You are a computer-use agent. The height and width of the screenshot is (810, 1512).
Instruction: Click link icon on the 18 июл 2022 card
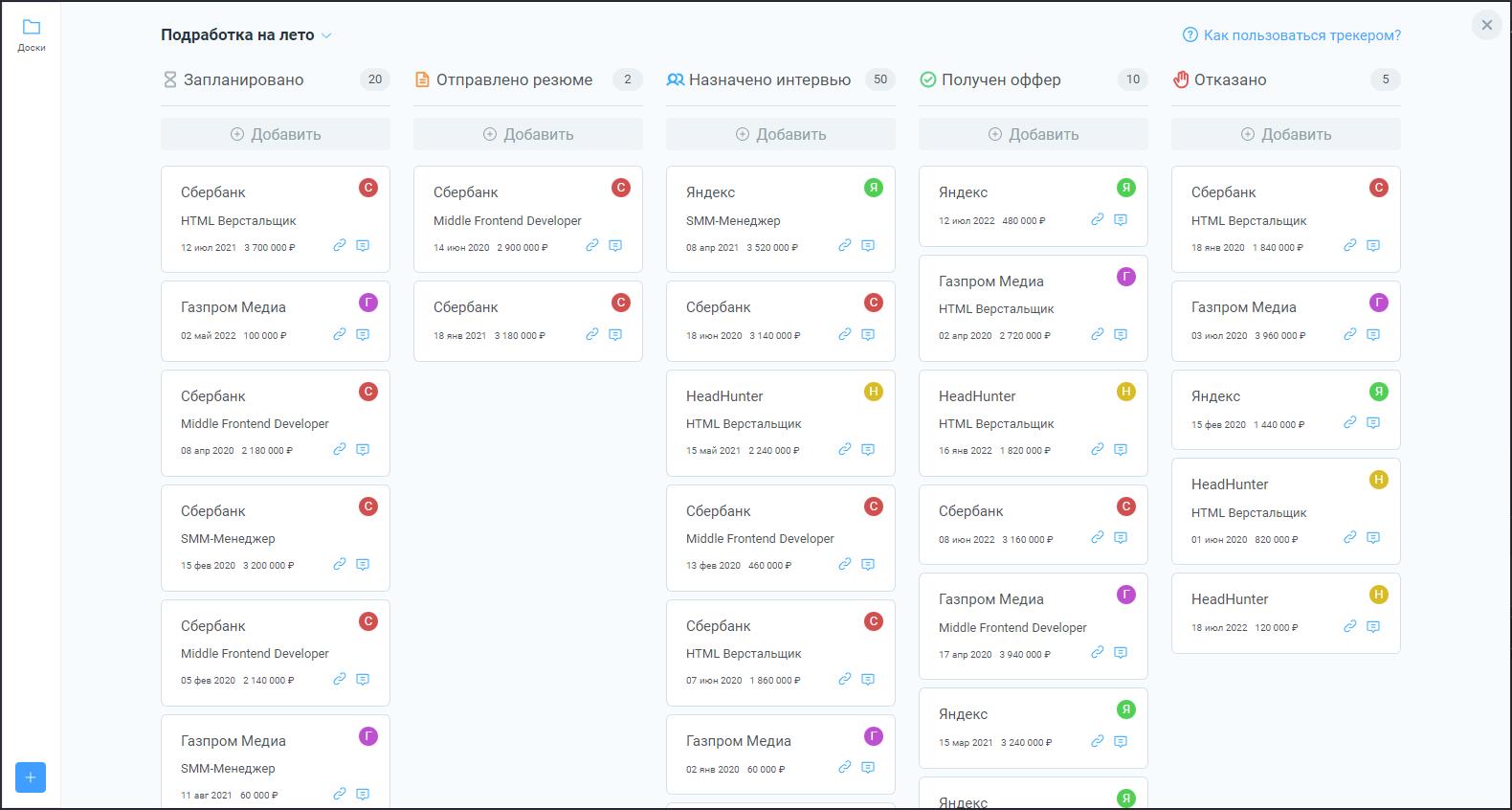click(x=1350, y=627)
